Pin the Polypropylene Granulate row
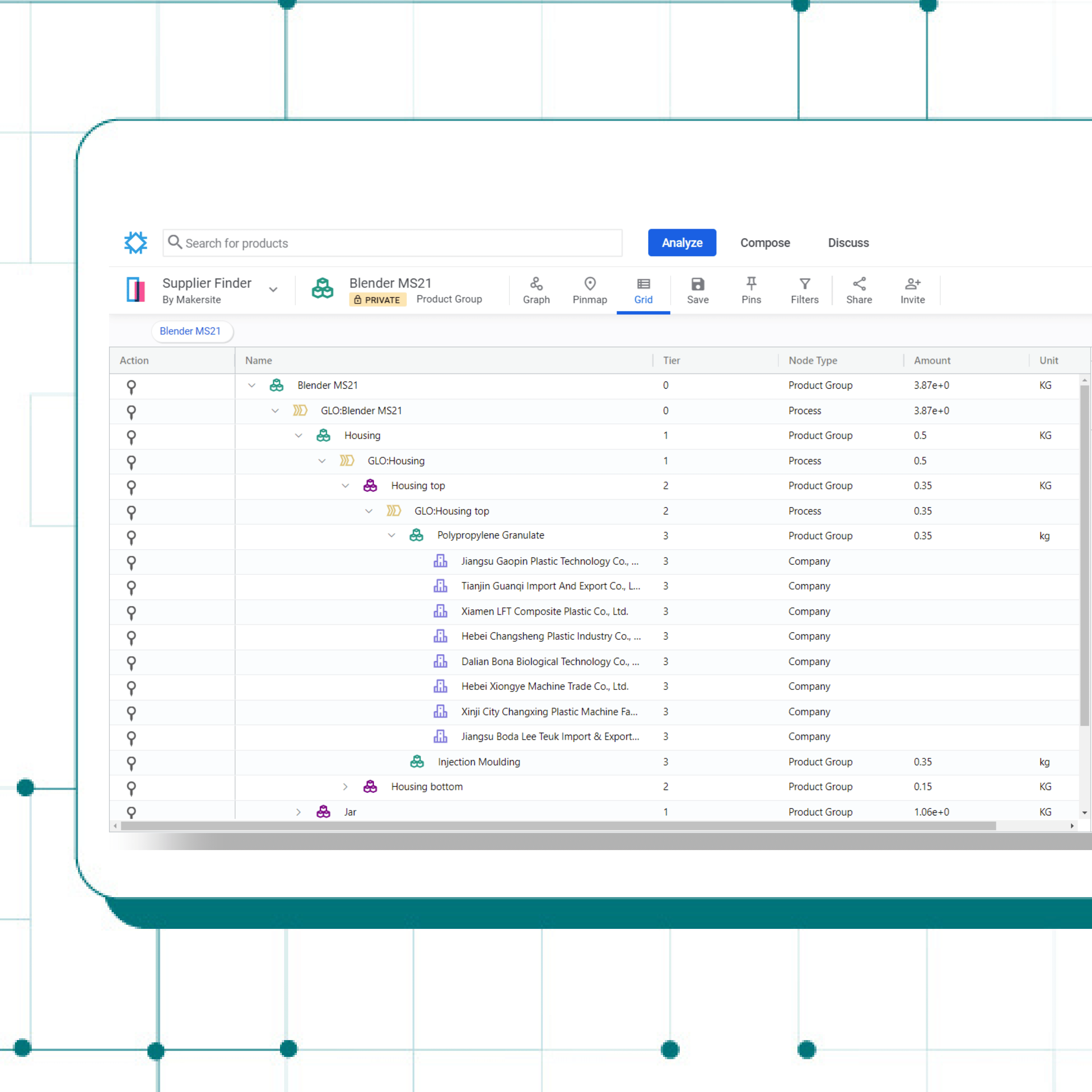The image size is (1092, 1092). [131, 537]
